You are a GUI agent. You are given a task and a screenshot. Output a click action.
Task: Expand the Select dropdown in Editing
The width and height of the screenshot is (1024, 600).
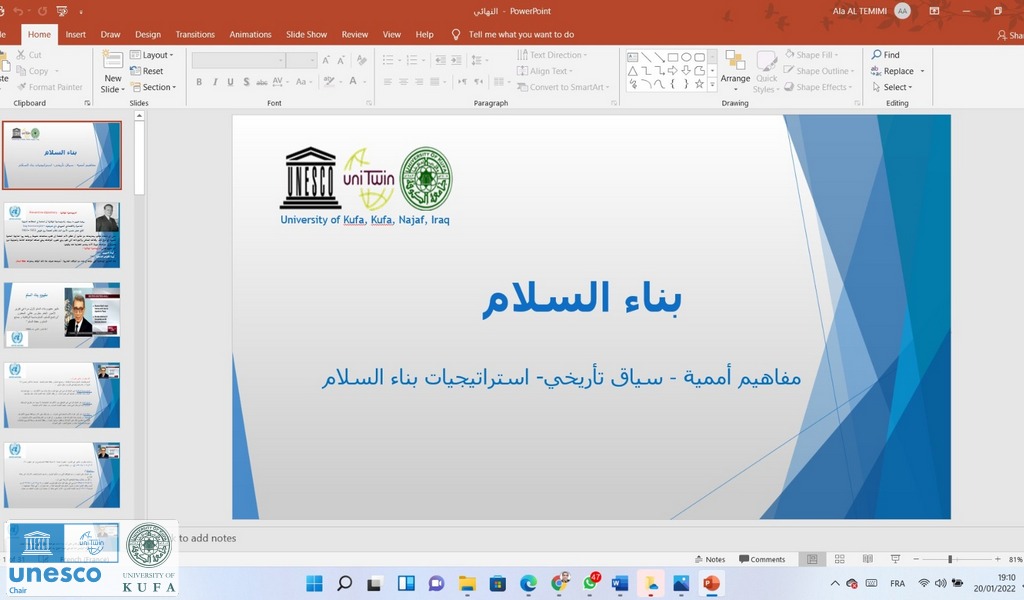point(897,87)
